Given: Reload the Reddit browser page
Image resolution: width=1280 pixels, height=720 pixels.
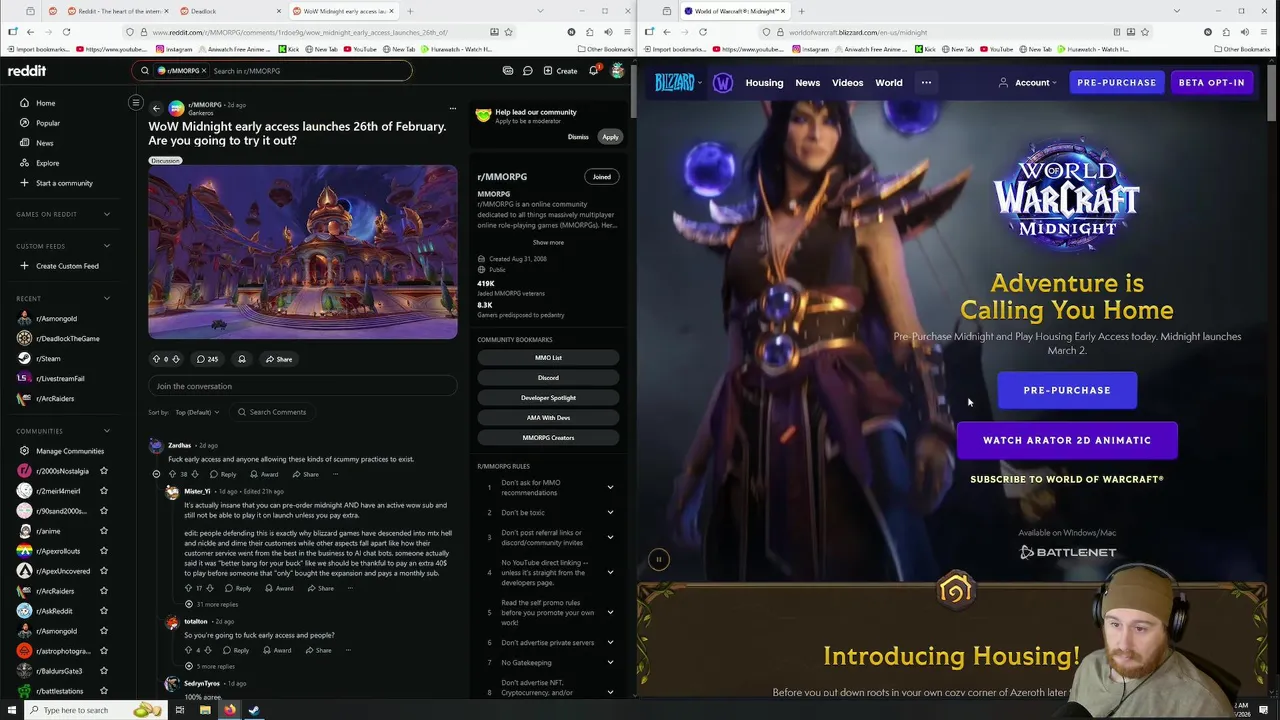Looking at the screenshot, I should pyautogui.click(x=66, y=32).
